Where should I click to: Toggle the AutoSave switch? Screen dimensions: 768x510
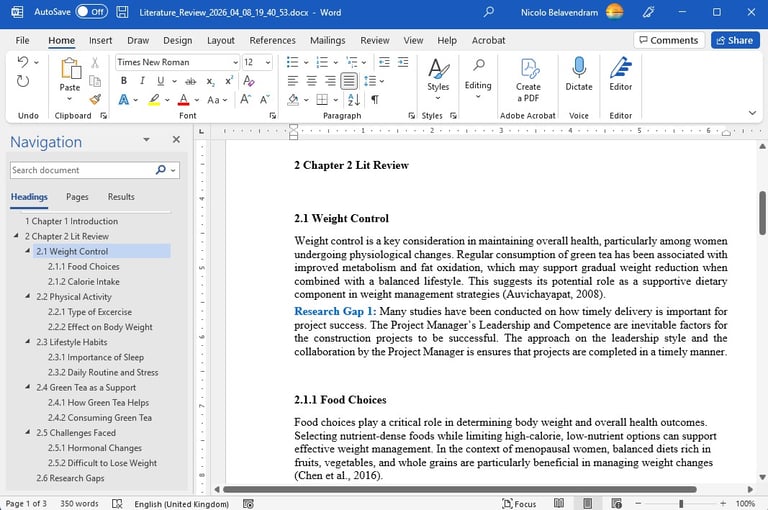(x=91, y=12)
